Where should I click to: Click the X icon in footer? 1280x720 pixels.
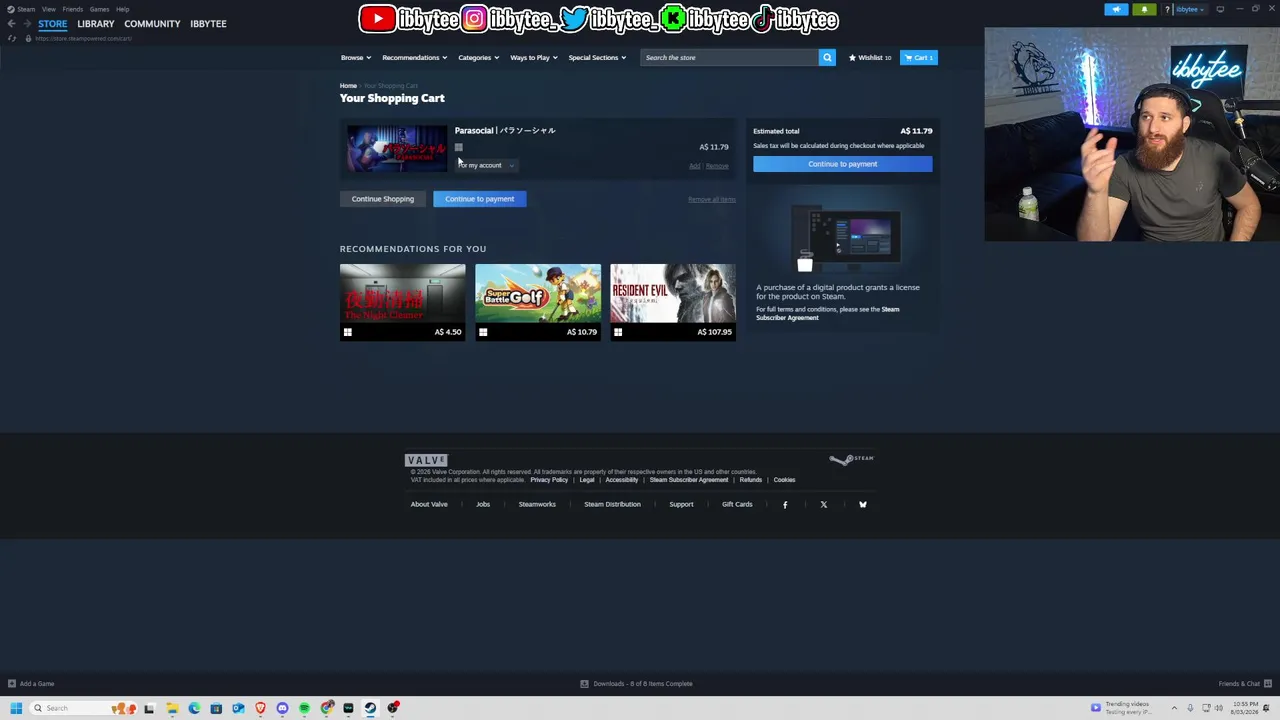point(824,505)
